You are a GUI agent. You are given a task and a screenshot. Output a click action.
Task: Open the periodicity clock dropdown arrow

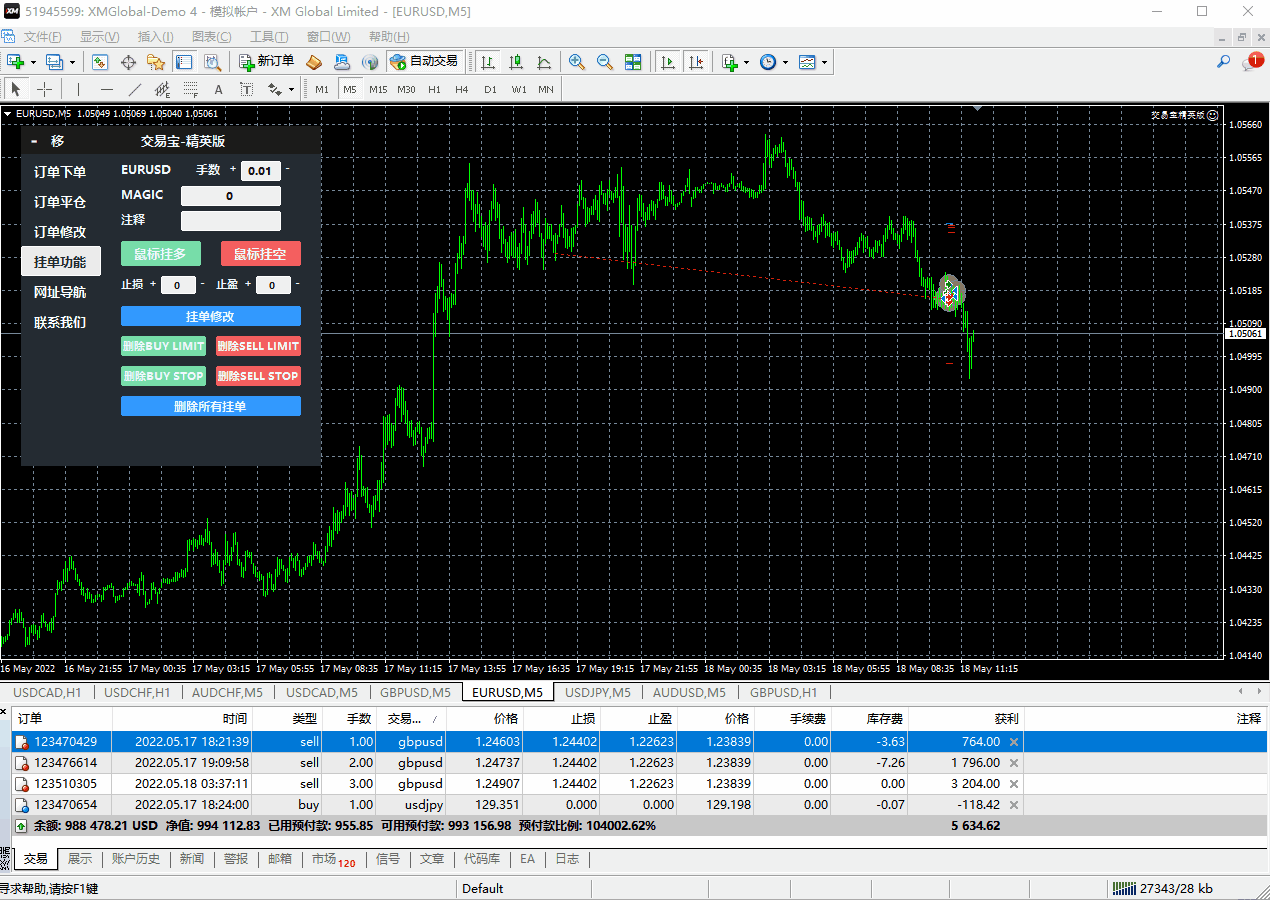(x=785, y=62)
